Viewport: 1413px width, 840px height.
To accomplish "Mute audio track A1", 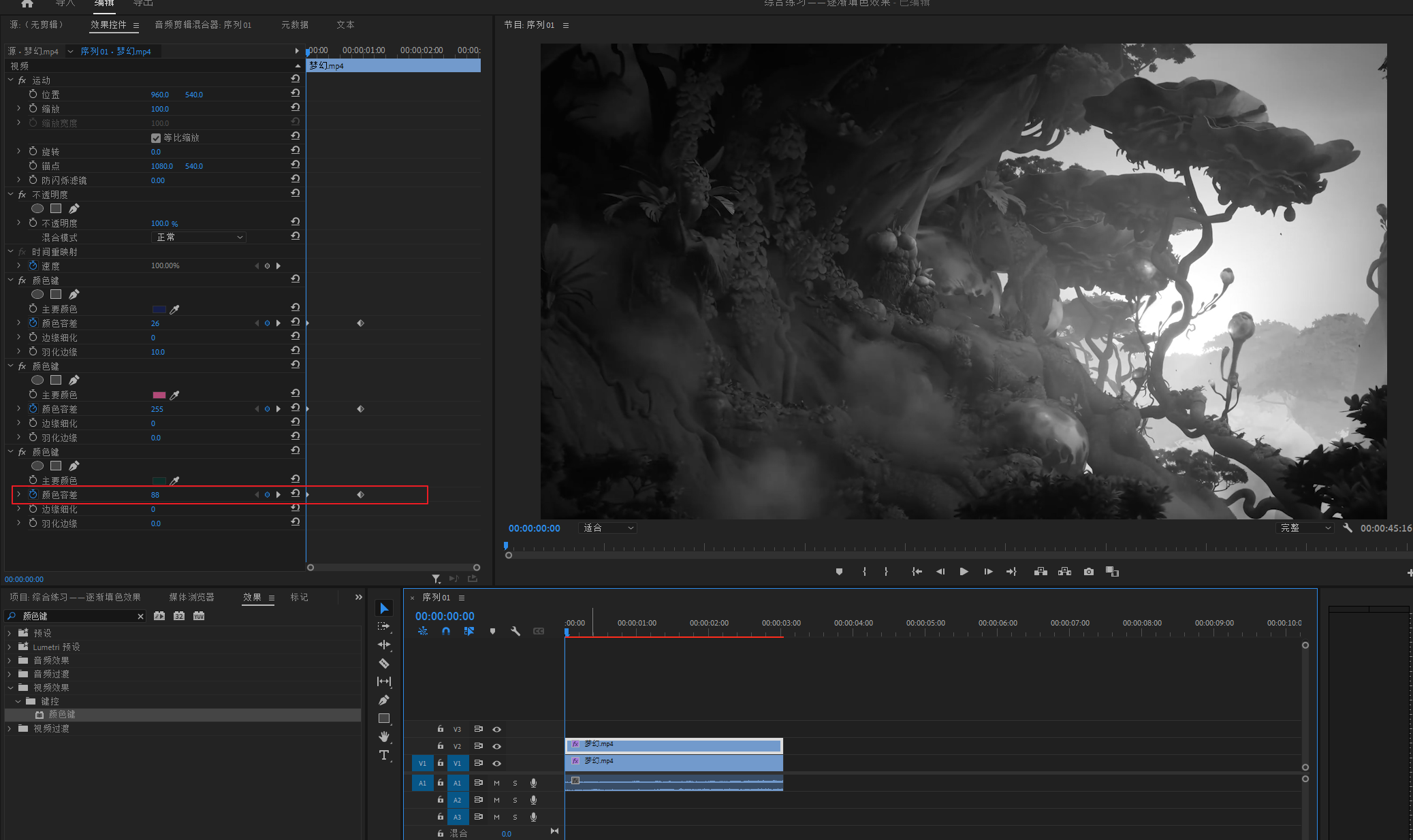I will pos(496,783).
